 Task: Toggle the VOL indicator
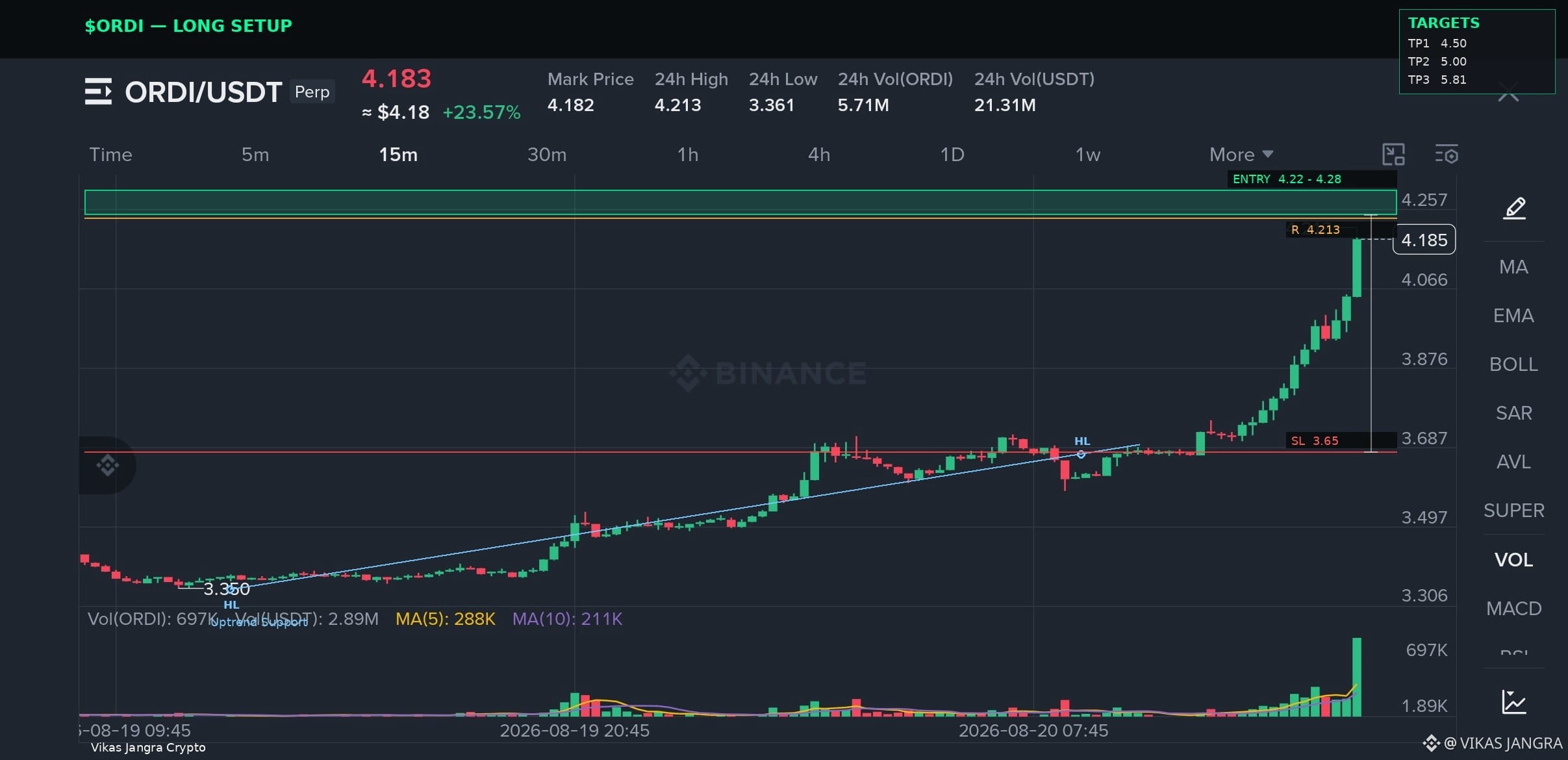(1513, 560)
